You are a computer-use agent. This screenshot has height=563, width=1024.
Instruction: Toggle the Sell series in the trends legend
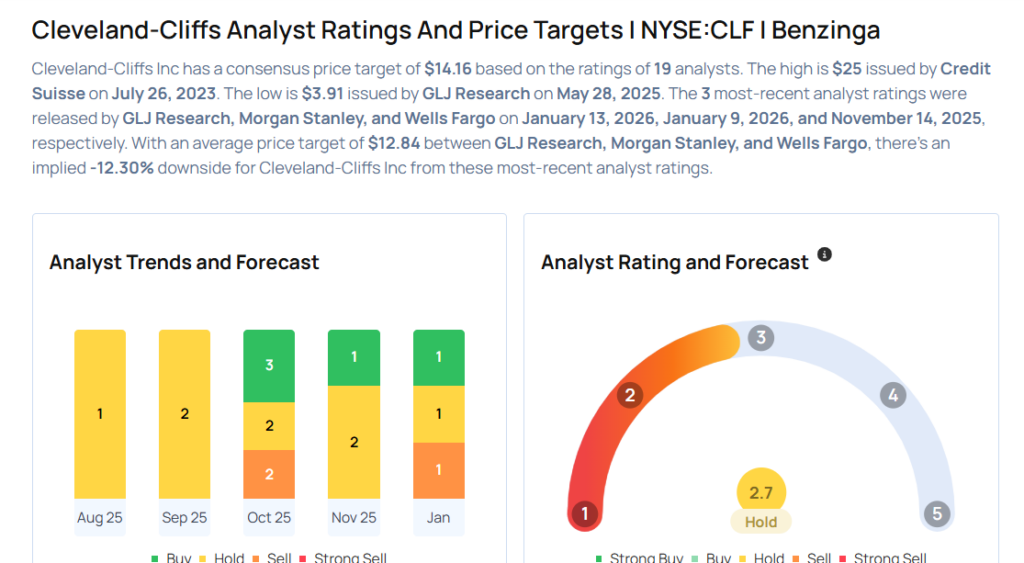(272, 558)
